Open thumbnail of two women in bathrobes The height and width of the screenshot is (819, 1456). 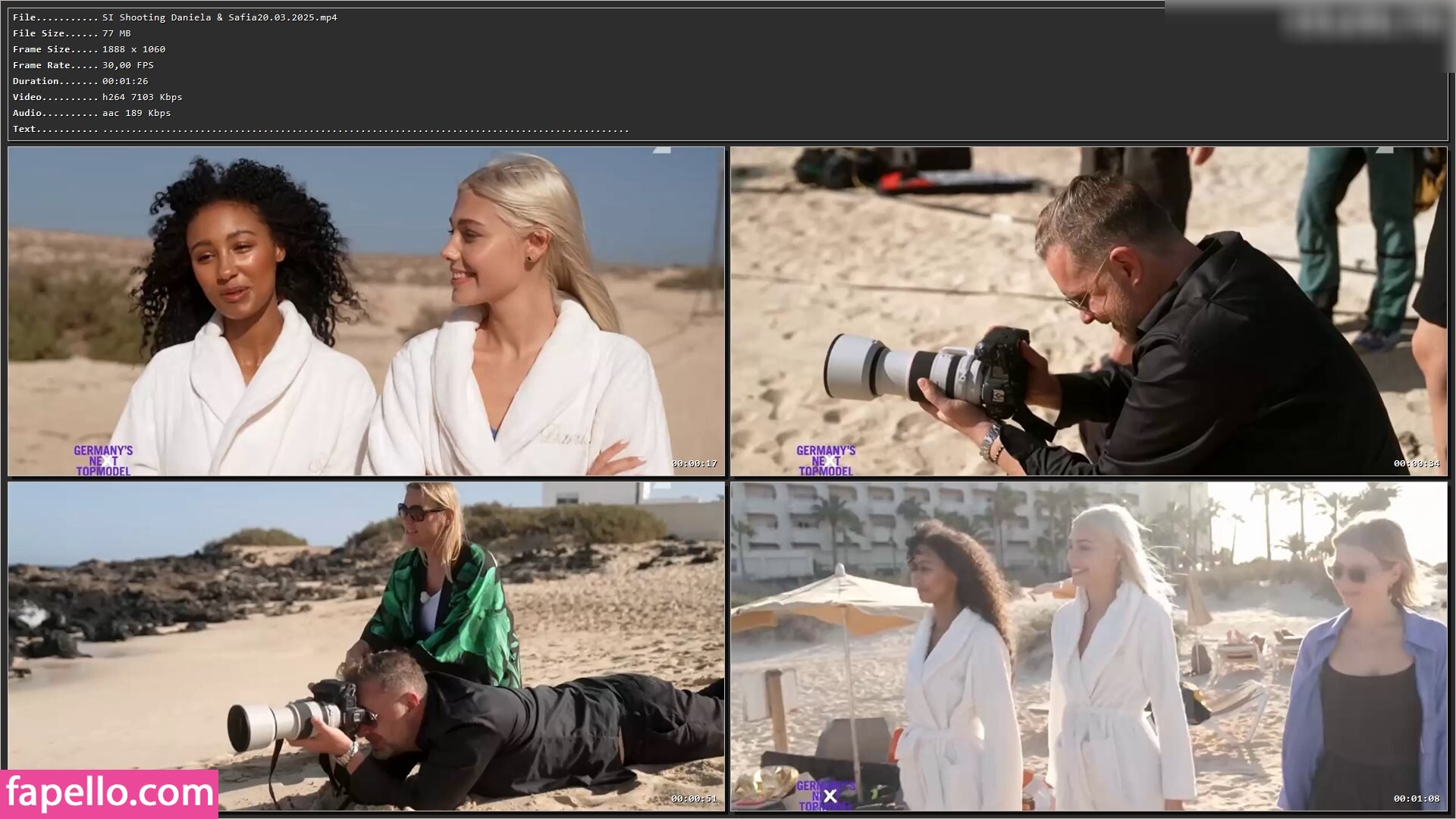click(x=366, y=311)
